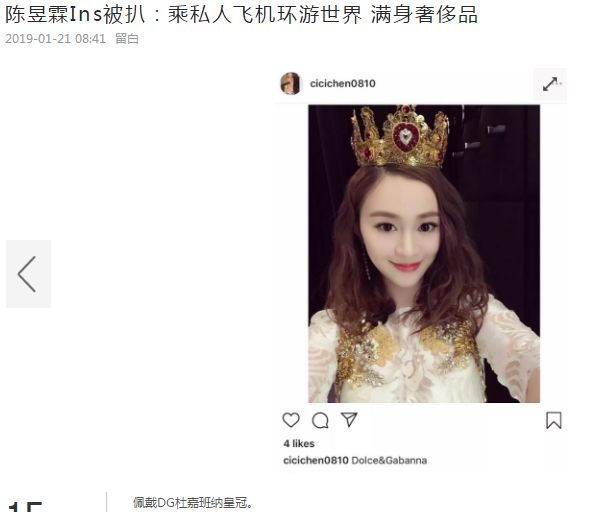Screen dimensions: 604x512
Task: Click the gold crown in the photo
Action: point(400,136)
